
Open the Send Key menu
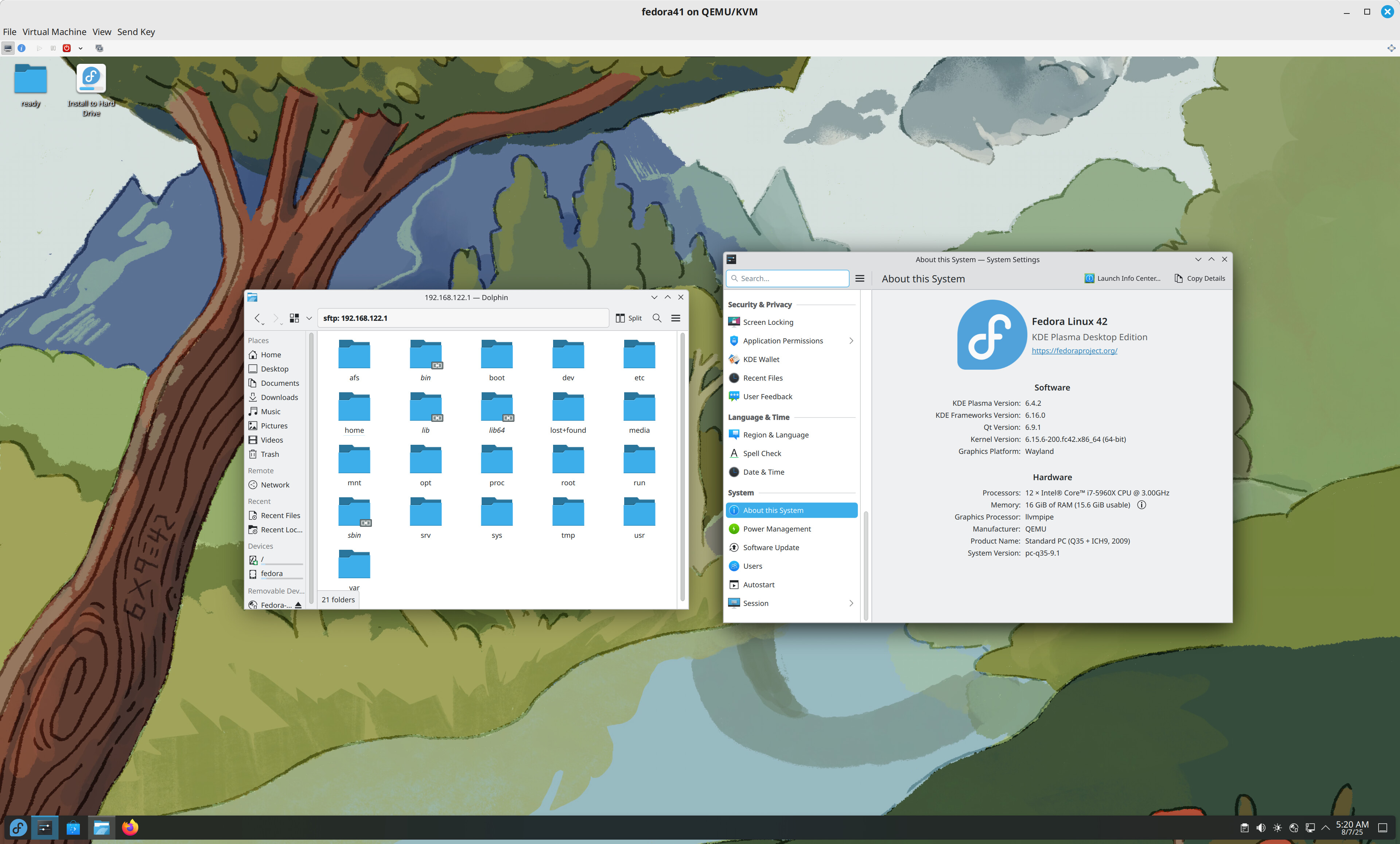point(136,32)
